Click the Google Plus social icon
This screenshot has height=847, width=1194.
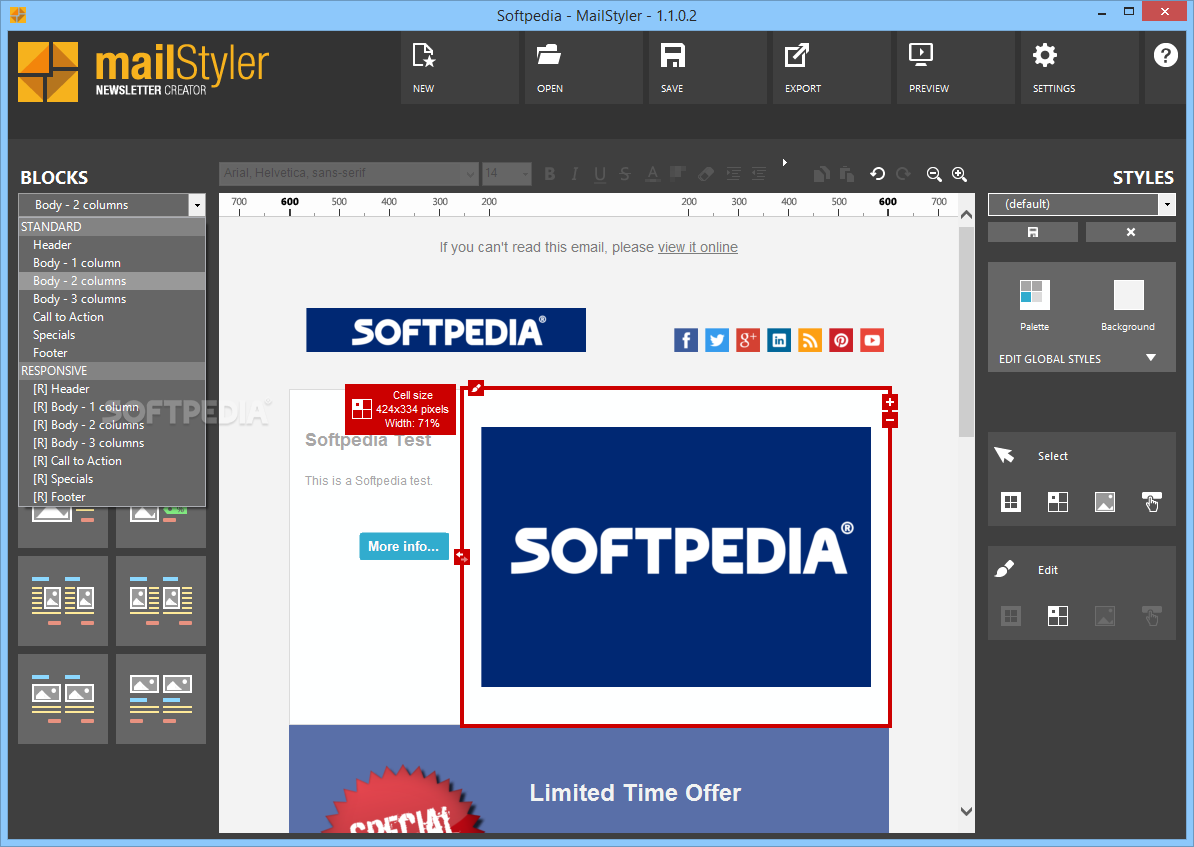[748, 340]
